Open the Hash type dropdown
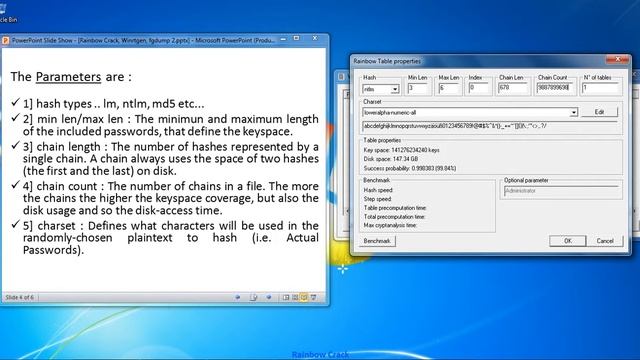640x360 pixels. click(395, 89)
